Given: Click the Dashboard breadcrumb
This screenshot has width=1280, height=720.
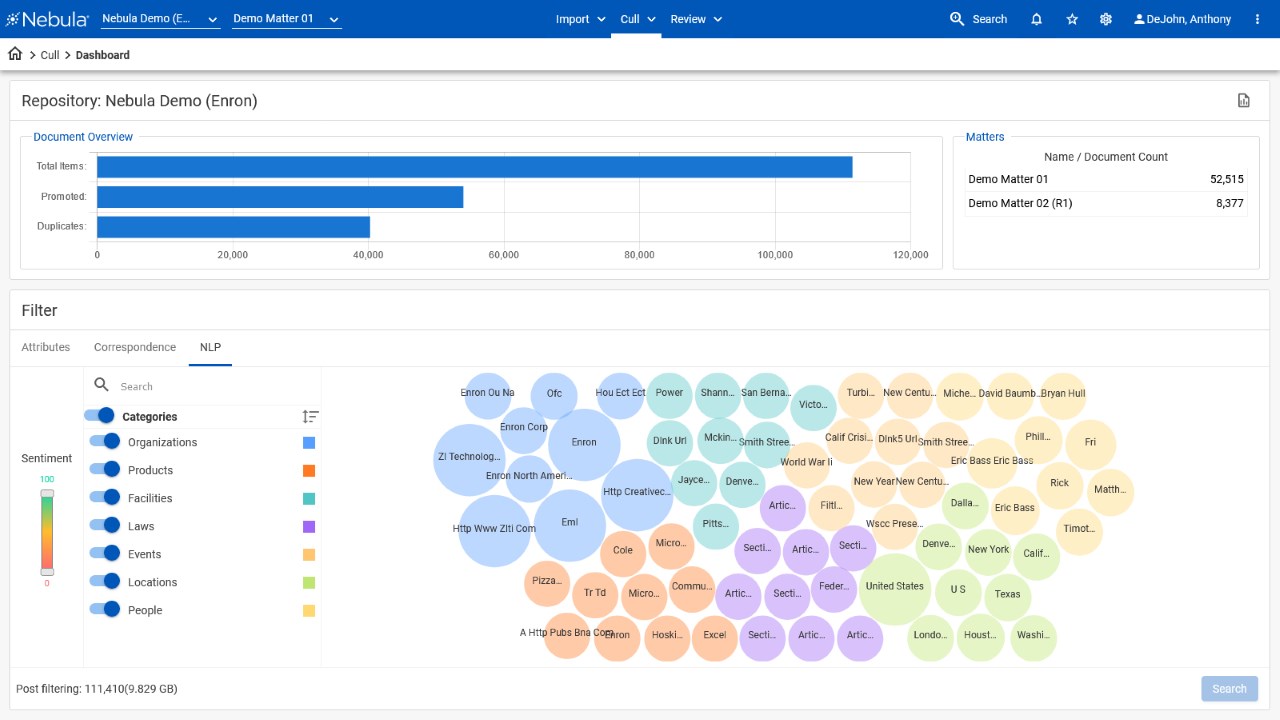Looking at the screenshot, I should tap(103, 55).
